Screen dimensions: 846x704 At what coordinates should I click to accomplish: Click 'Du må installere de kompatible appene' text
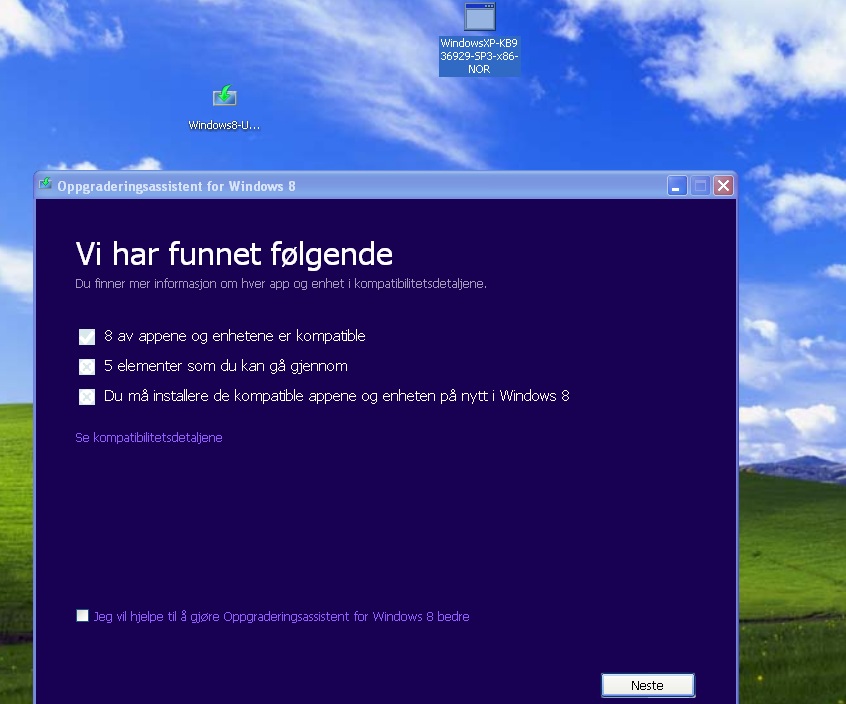pyautogui.click(x=336, y=396)
